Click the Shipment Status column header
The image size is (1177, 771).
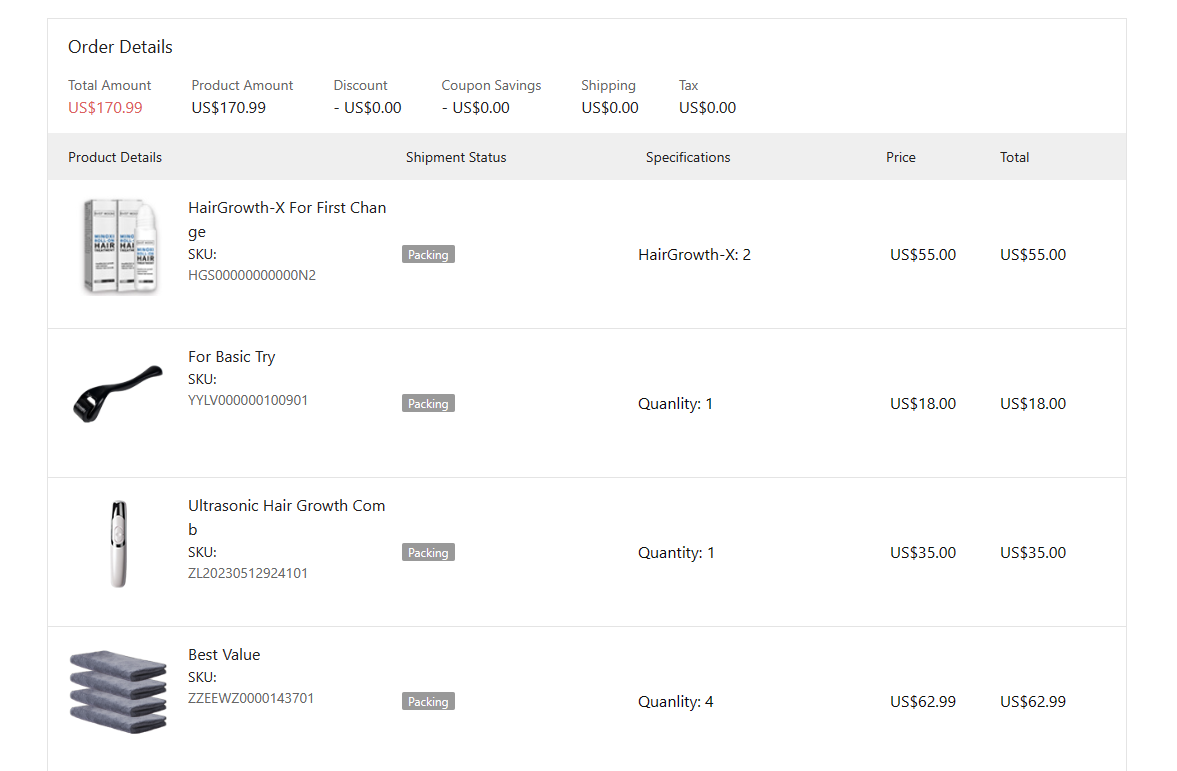[x=456, y=157]
